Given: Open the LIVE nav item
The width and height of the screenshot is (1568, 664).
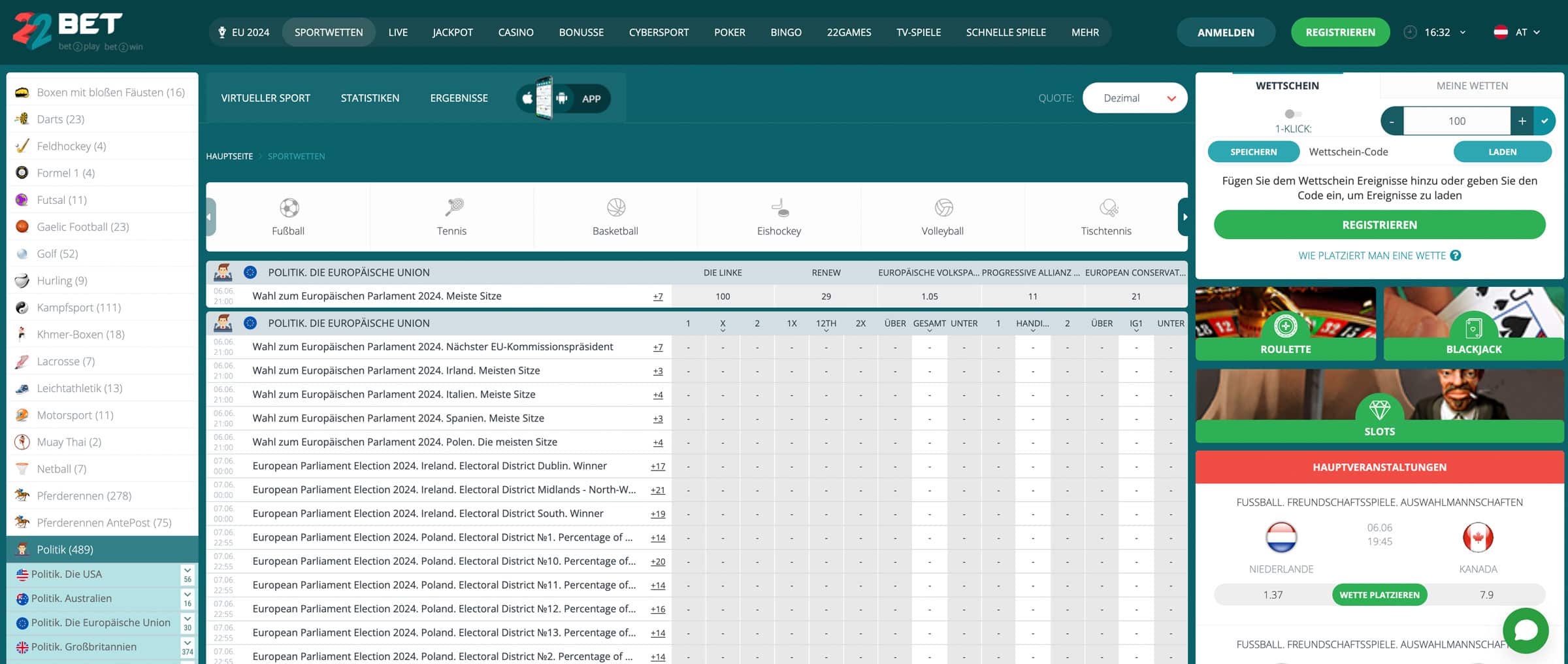Looking at the screenshot, I should tap(398, 32).
